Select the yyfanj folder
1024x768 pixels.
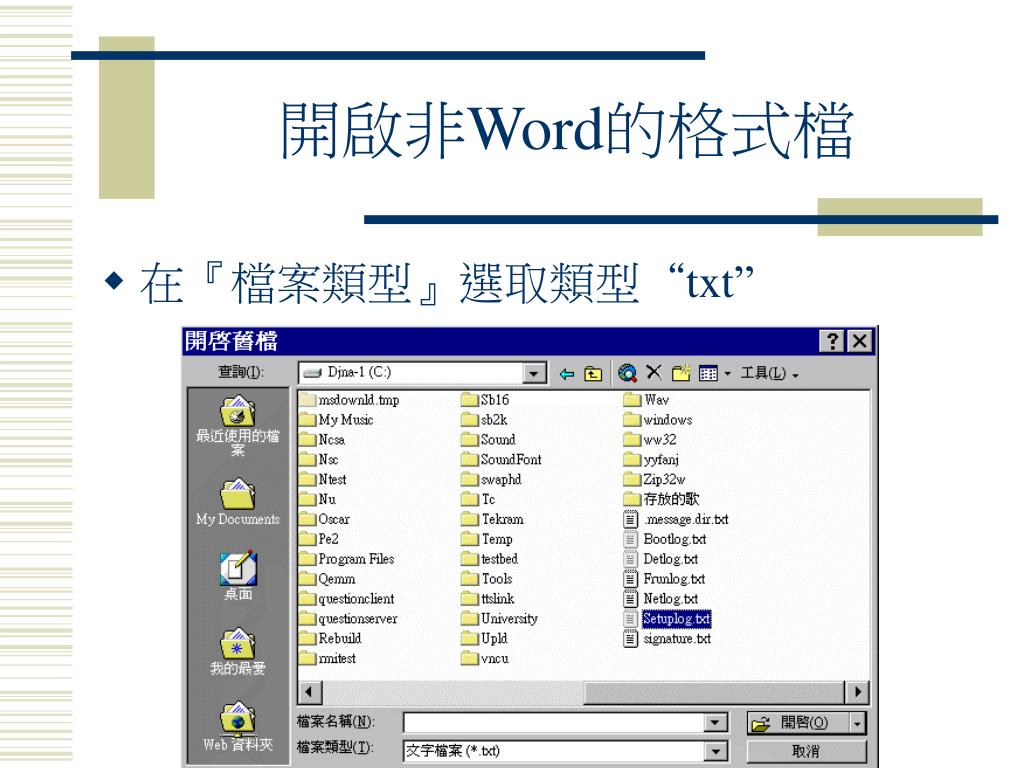tap(651, 460)
